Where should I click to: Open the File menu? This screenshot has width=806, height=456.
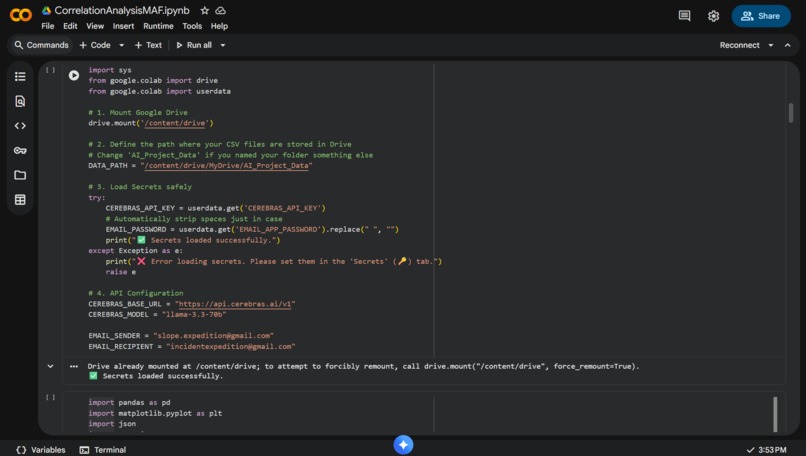tap(48, 26)
